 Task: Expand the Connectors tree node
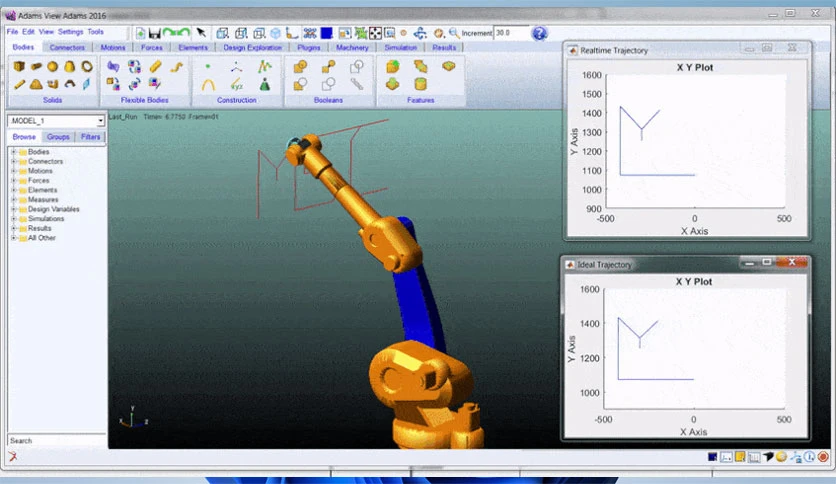click(x=13, y=162)
